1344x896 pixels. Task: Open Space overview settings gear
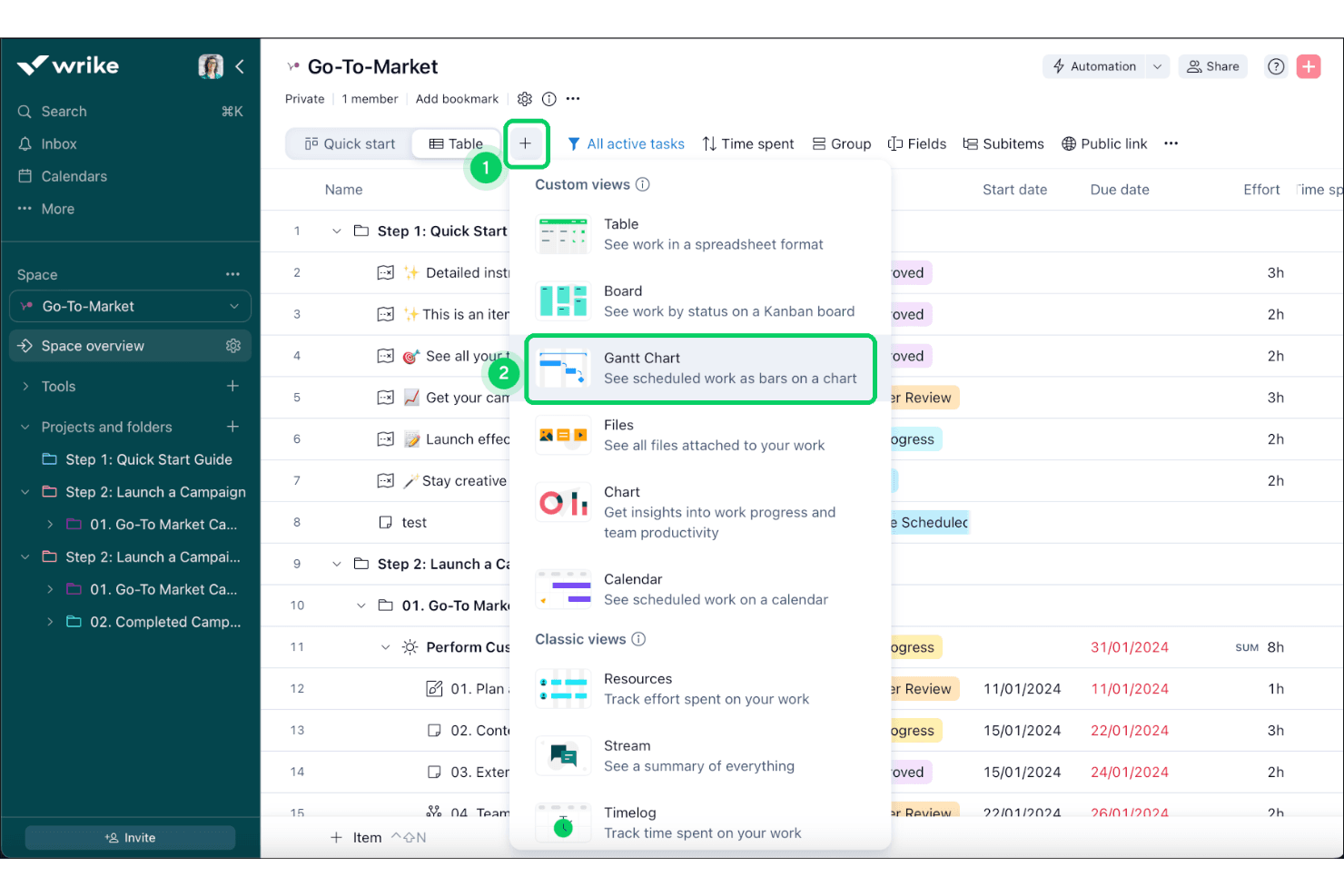[233, 346]
